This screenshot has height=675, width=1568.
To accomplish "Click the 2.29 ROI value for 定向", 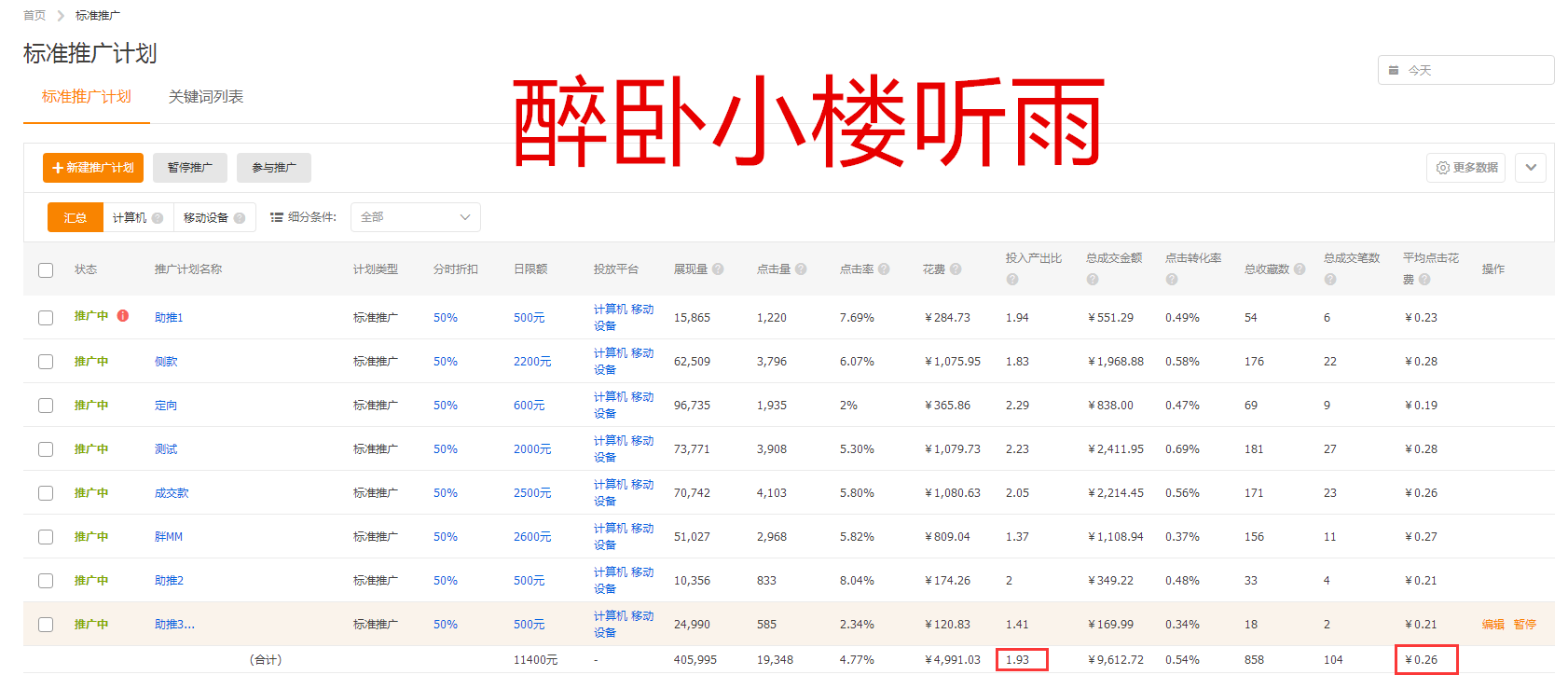I will coord(1017,406).
